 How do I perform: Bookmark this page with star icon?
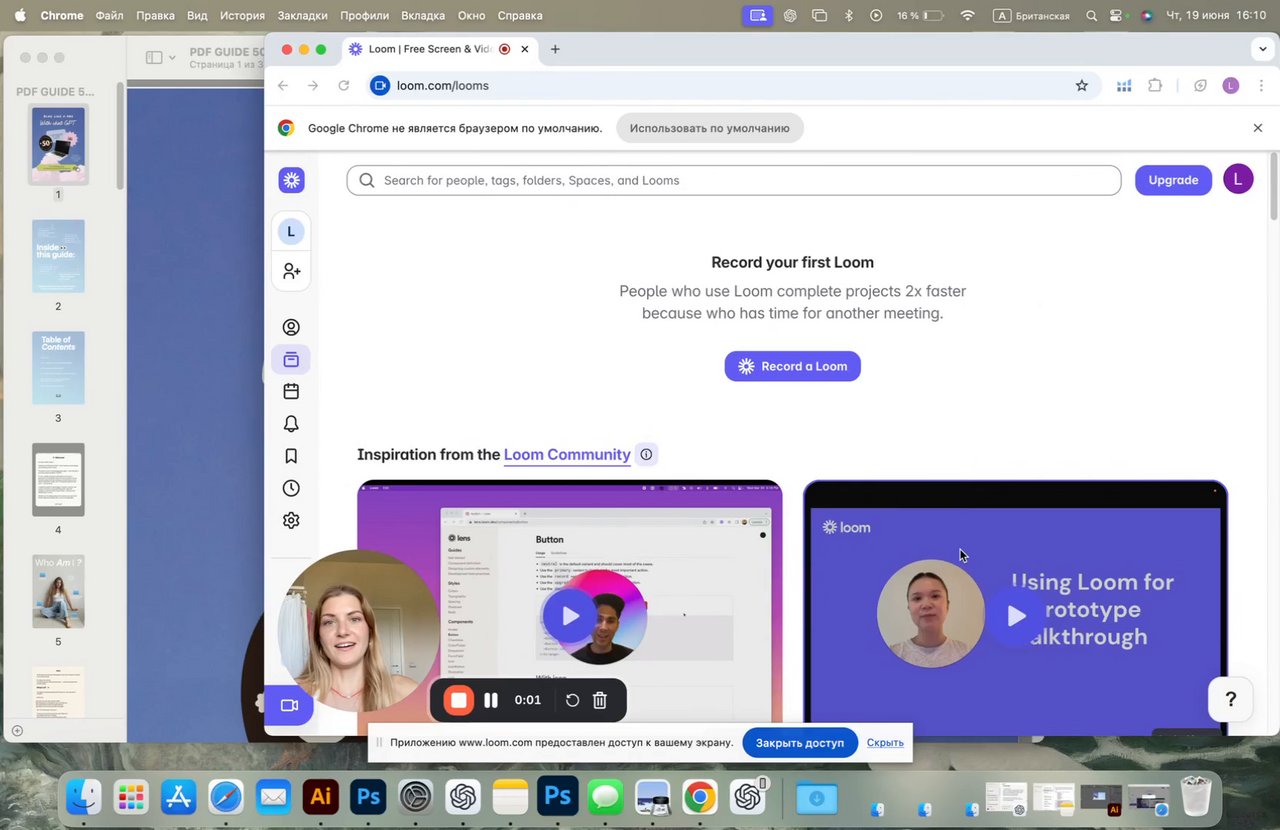pos(1081,86)
